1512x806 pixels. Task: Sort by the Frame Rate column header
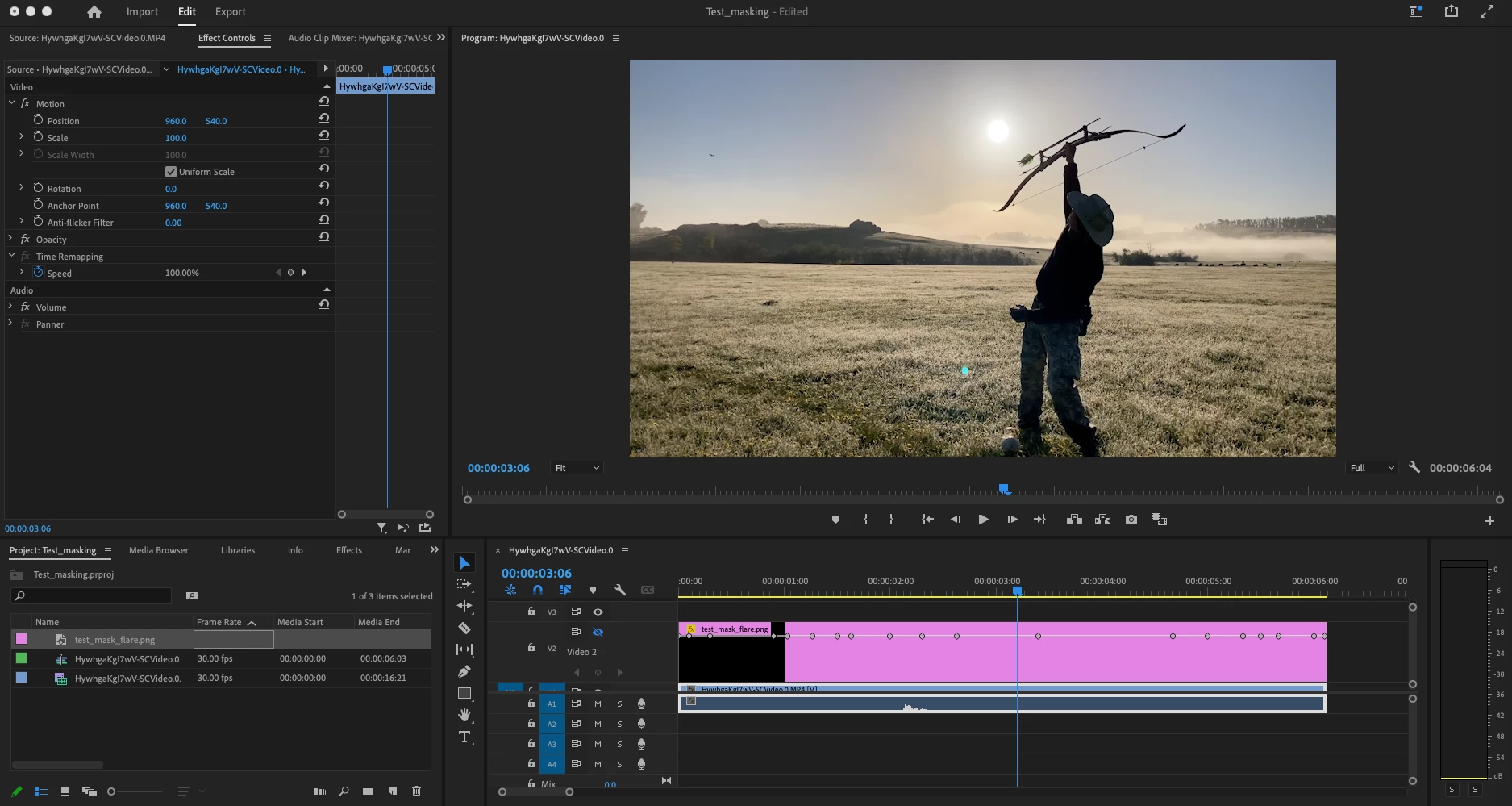click(x=219, y=622)
